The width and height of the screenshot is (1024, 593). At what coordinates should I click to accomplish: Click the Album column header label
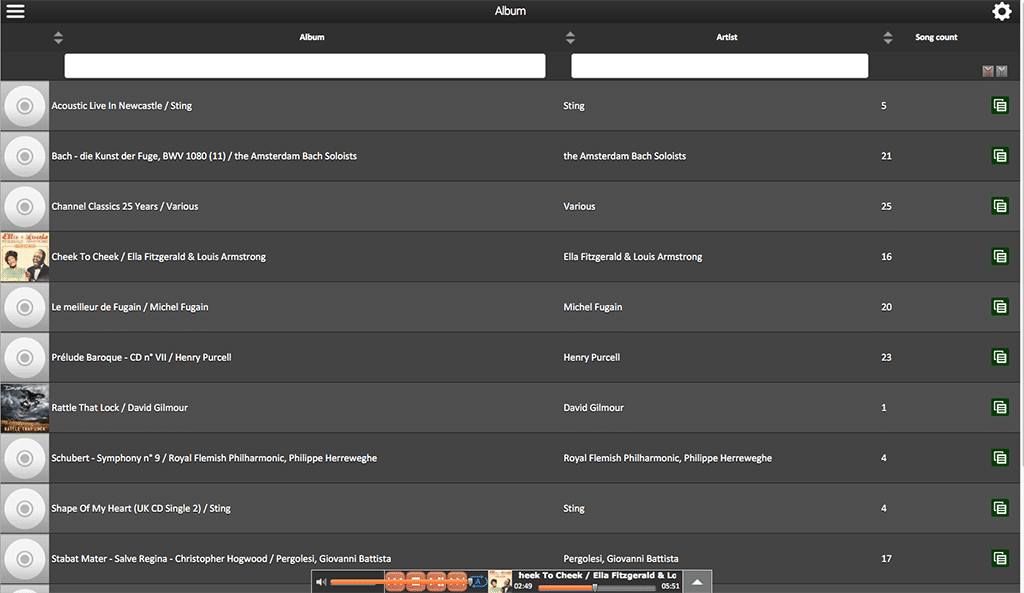coord(312,37)
